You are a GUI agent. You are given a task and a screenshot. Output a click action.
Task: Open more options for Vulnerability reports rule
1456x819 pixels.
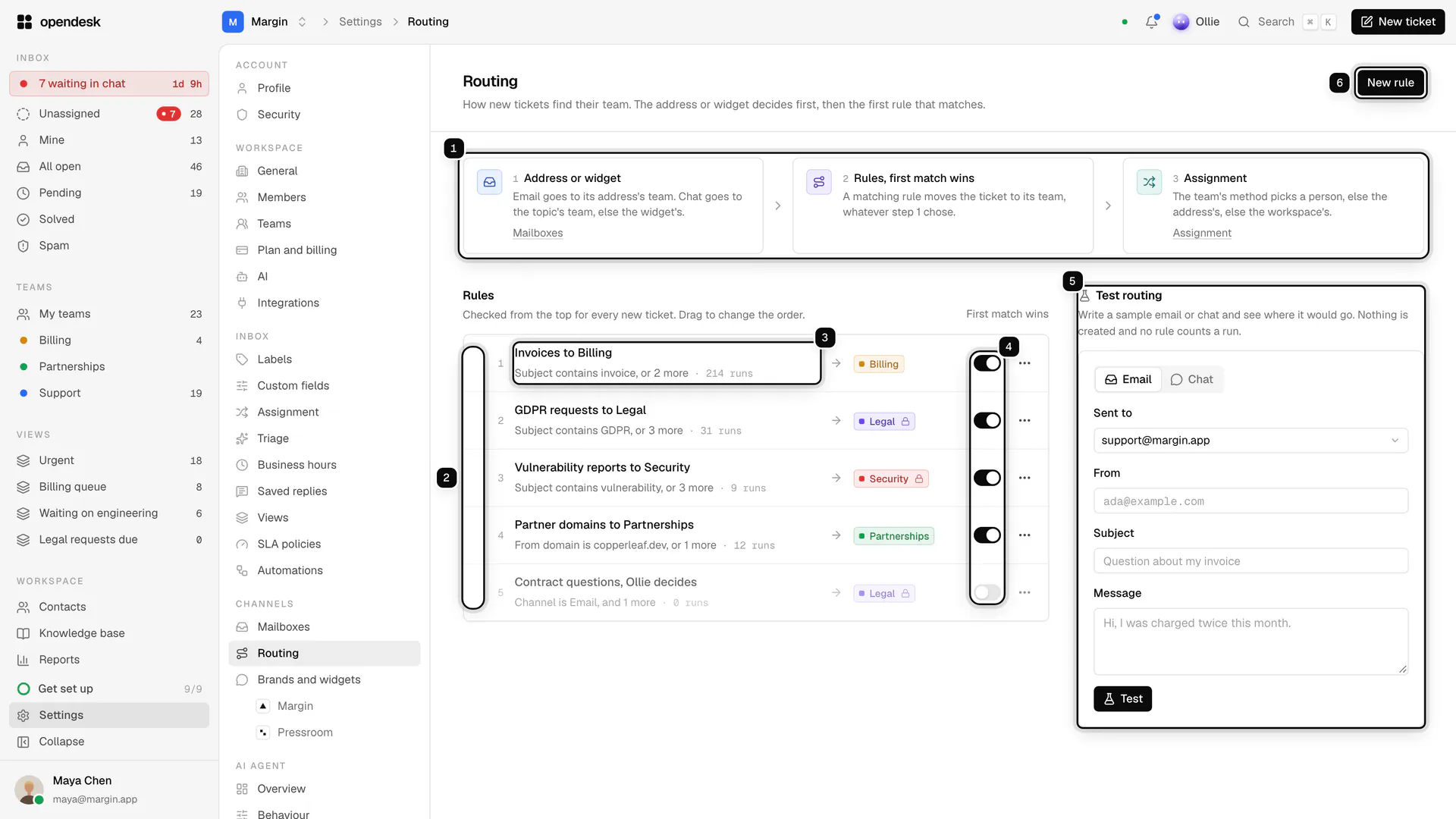click(x=1025, y=478)
